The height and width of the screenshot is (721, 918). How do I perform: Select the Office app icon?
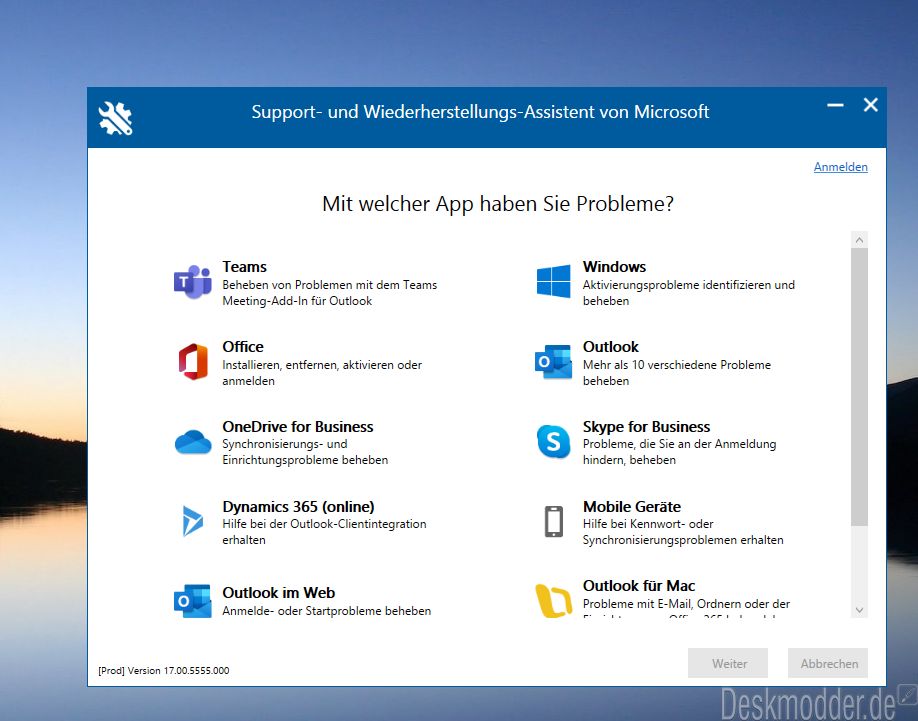point(193,362)
